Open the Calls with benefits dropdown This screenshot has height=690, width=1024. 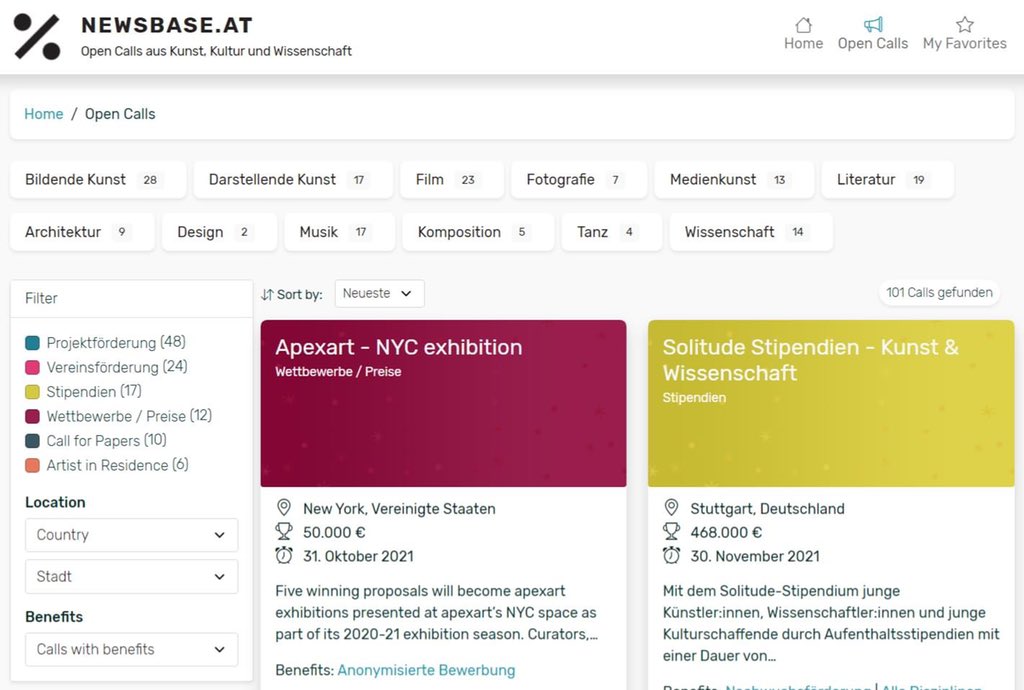point(131,650)
